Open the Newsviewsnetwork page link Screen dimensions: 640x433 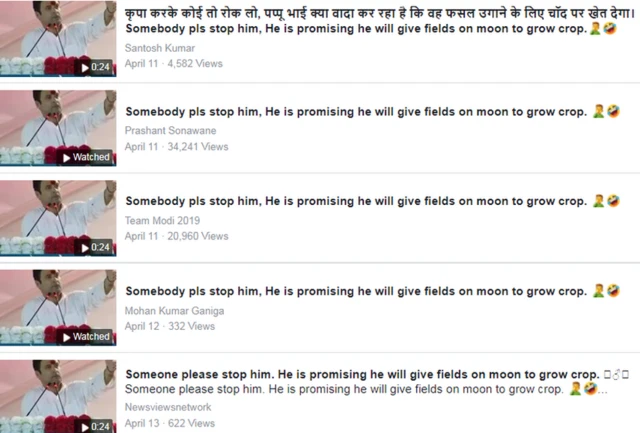tap(168, 407)
